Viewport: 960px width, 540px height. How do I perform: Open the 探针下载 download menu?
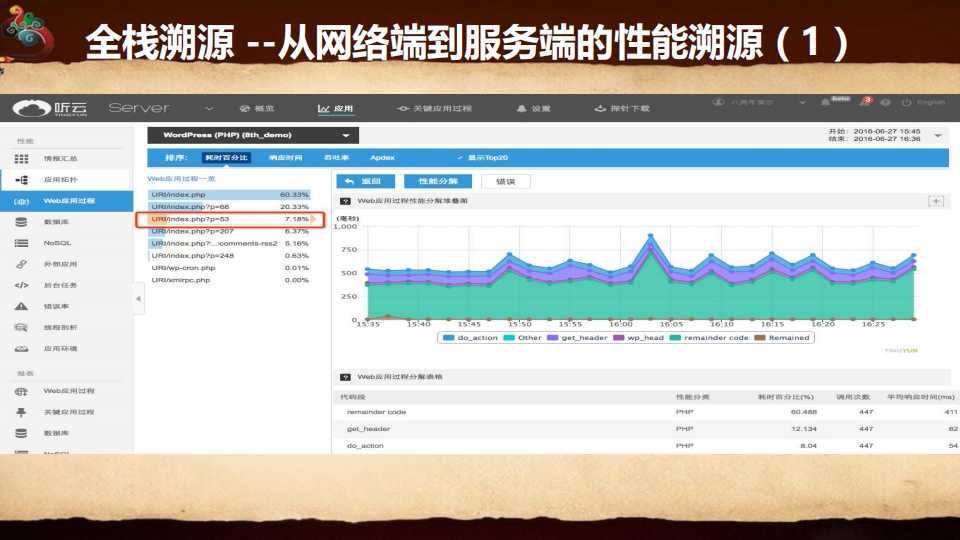pyautogui.click(x=622, y=108)
